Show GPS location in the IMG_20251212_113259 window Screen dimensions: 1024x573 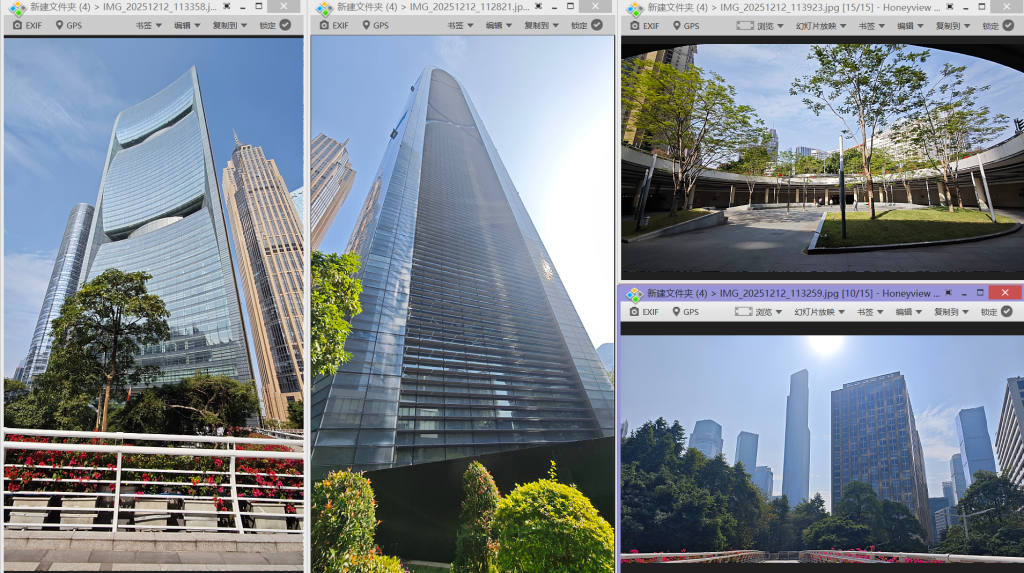point(684,312)
